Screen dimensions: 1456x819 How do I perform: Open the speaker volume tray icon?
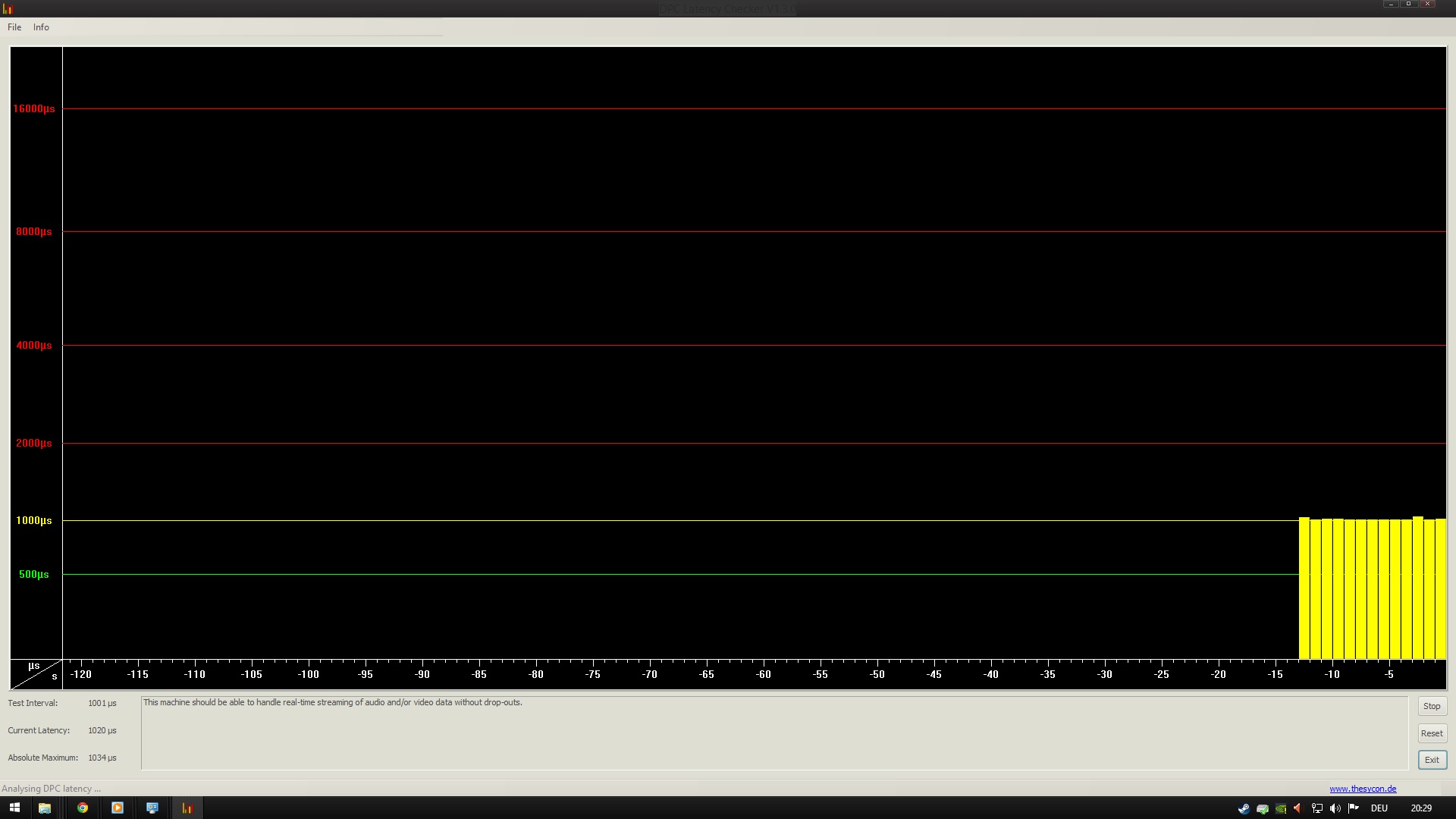point(1335,808)
